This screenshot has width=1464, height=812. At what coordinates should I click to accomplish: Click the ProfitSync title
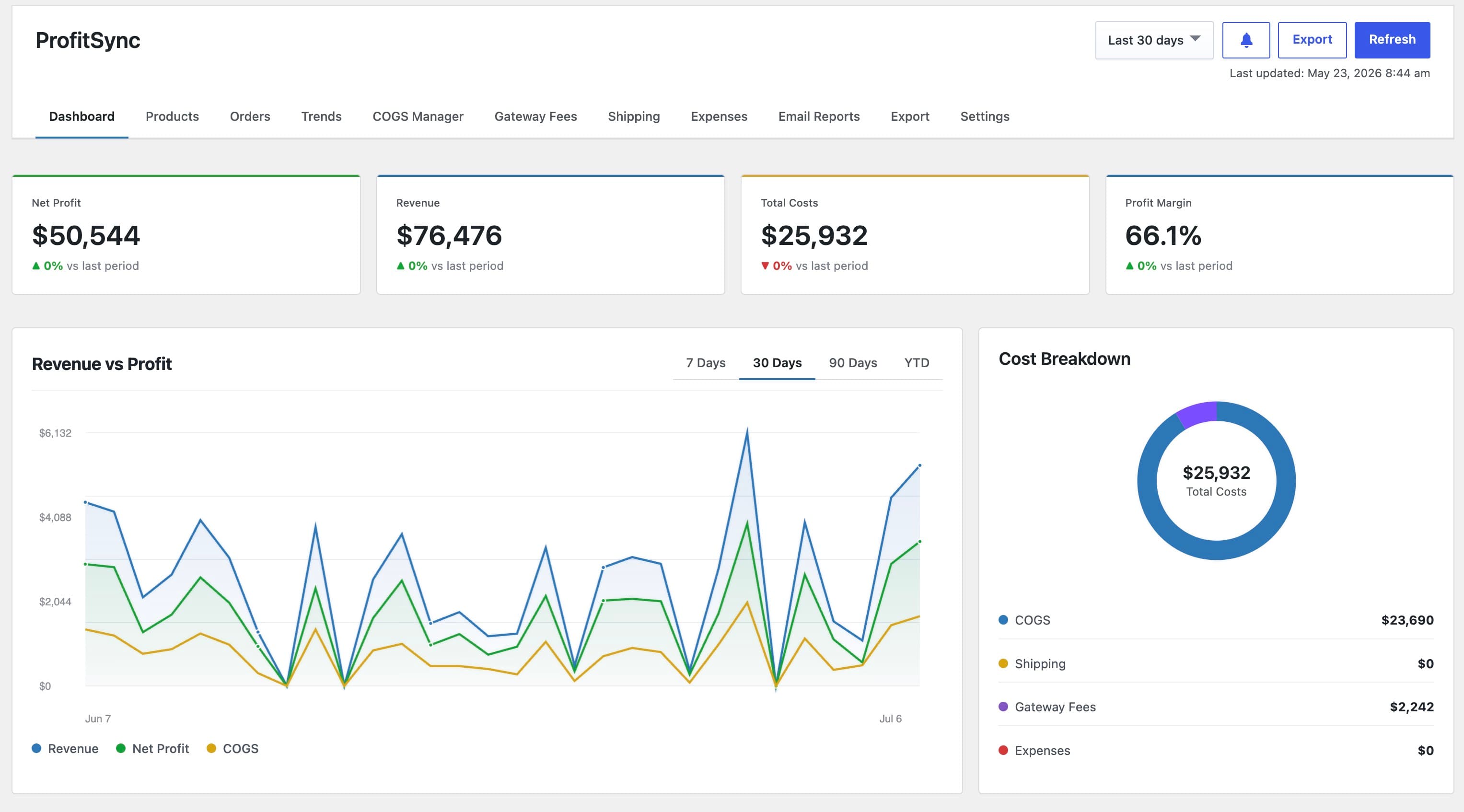88,40
